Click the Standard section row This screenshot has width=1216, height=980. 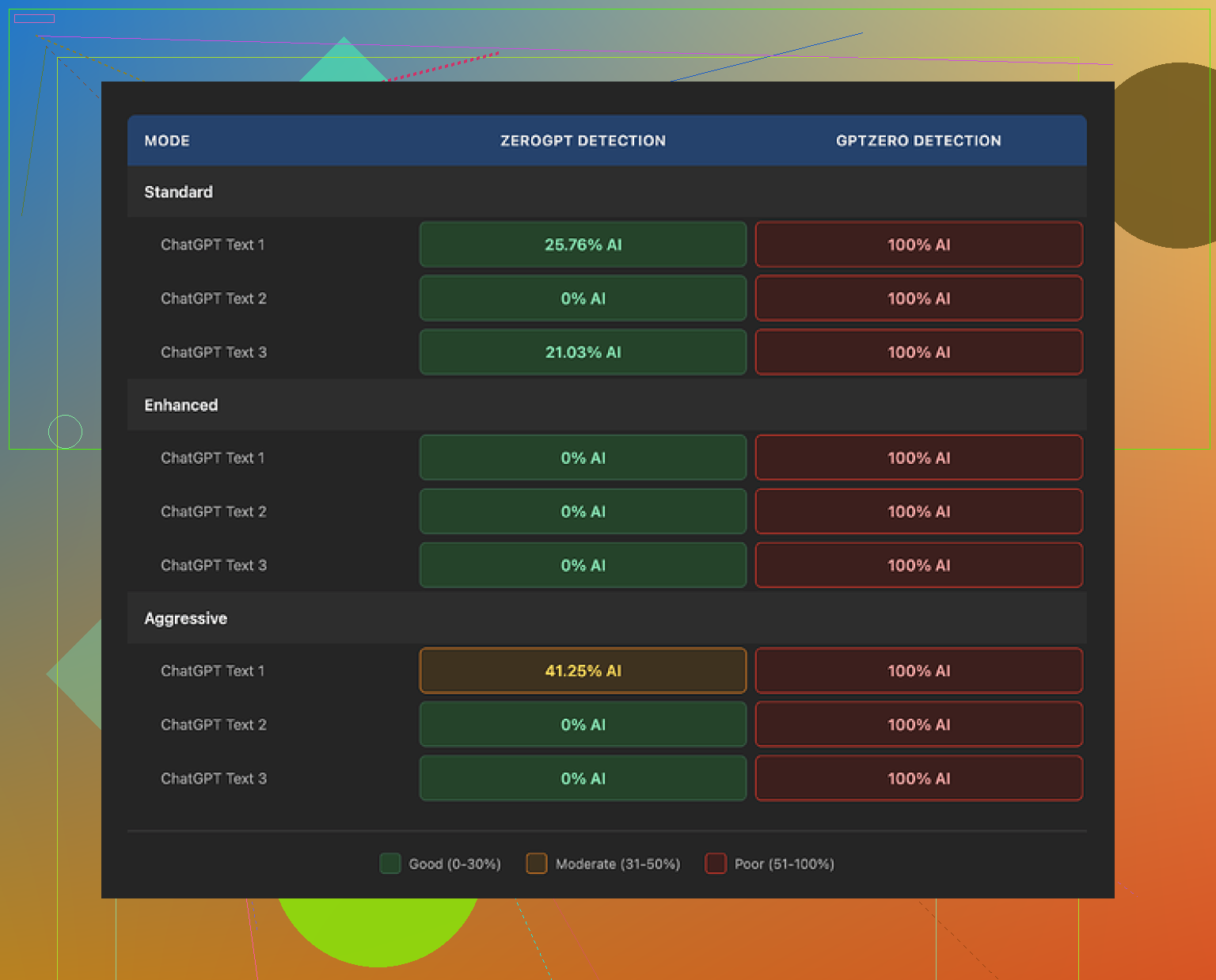coord(179,192)
